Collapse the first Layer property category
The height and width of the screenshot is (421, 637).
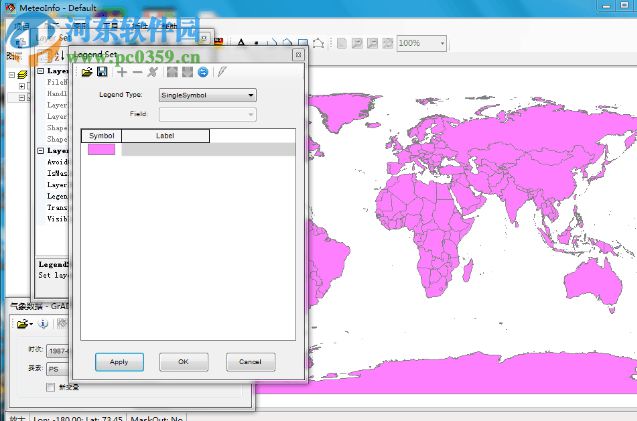point(41,71)
